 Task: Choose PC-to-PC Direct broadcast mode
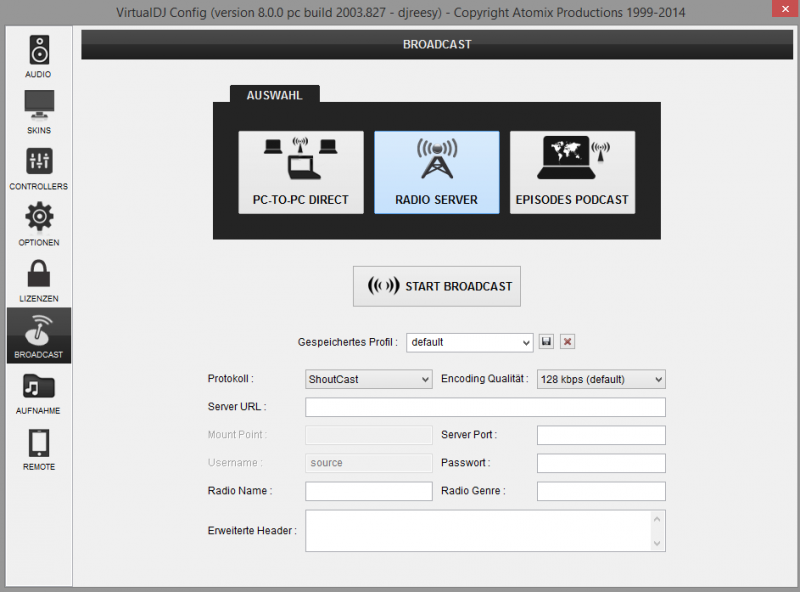(301, 172)
